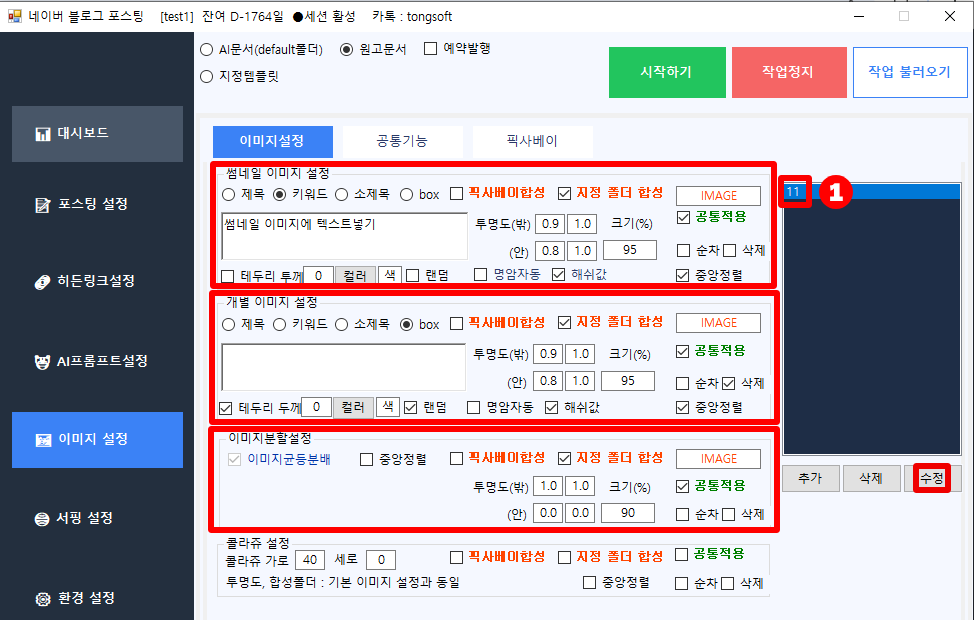Enable the 예약발행 checkbox
The width and height of the screenshot is (974, 620).
(x=431, y=48)
